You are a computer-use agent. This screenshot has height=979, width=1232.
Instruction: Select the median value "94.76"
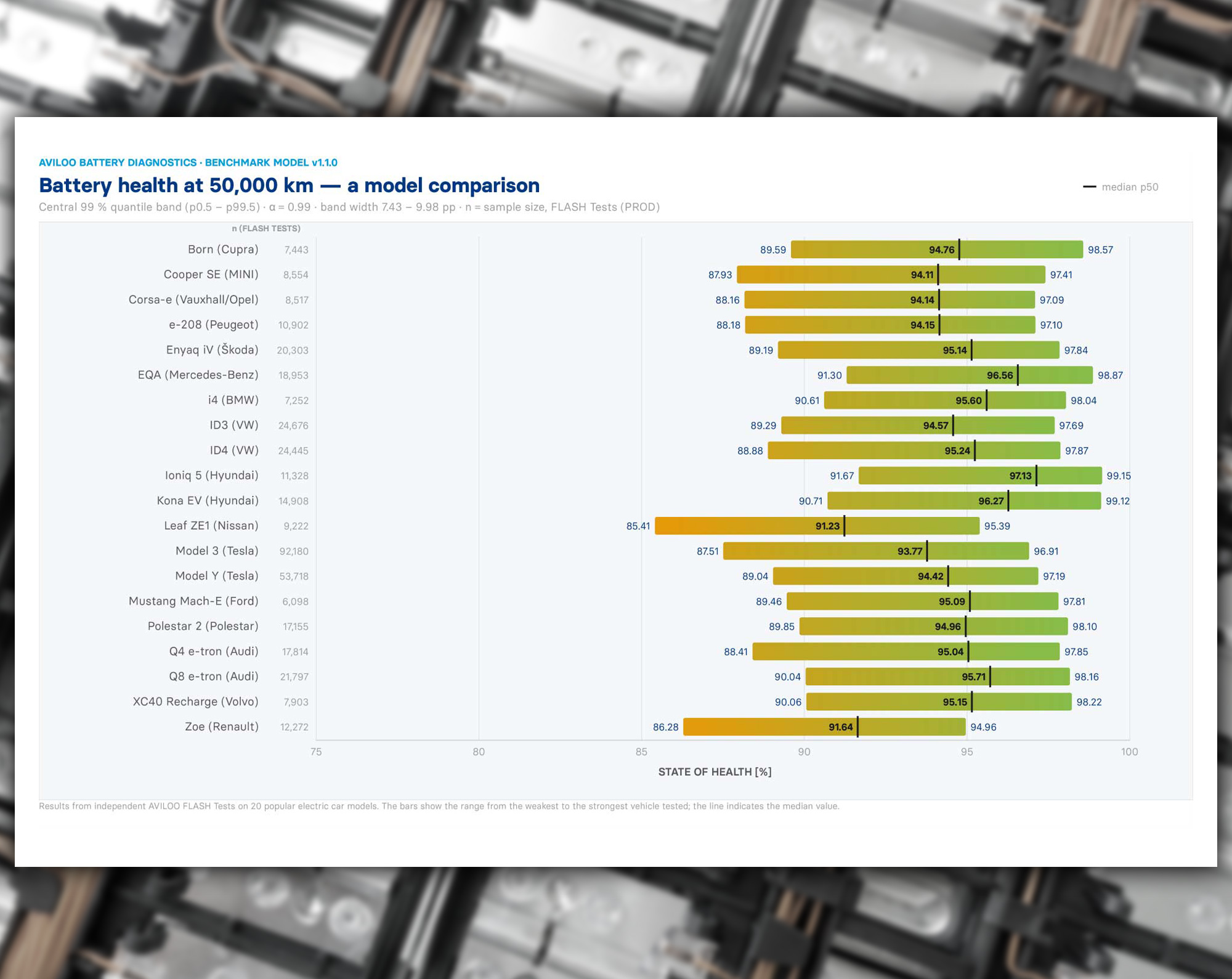coord(942,250)
